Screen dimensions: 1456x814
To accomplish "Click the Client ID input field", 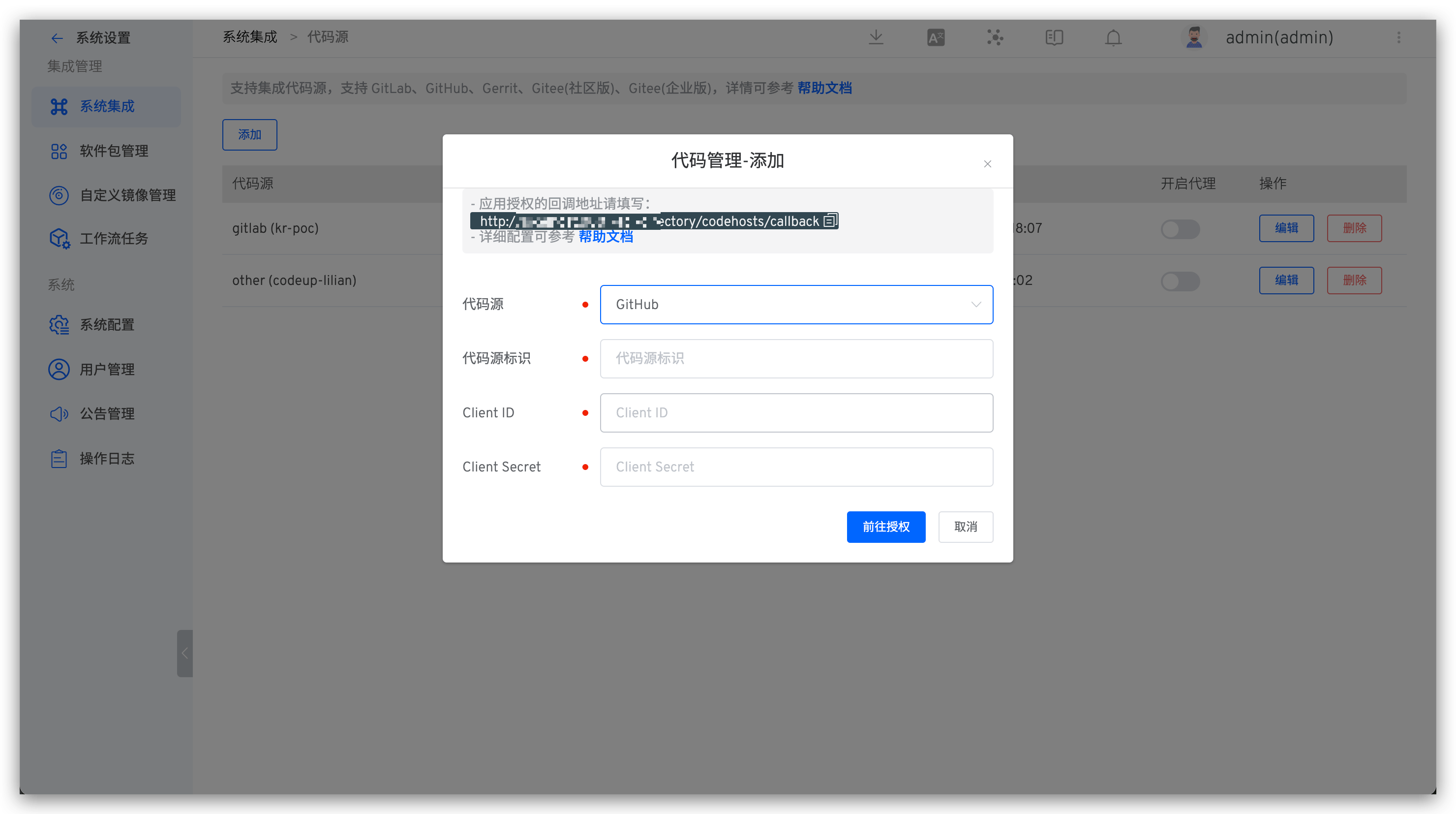I will 796,412.
